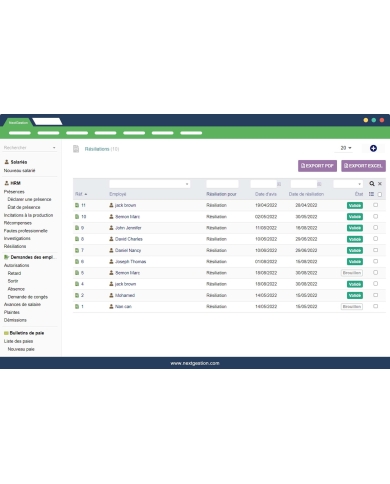Open calendar picker in Date d'avis filter
The height and width of the screenshot is (484, 390).
tap(279, 184)
